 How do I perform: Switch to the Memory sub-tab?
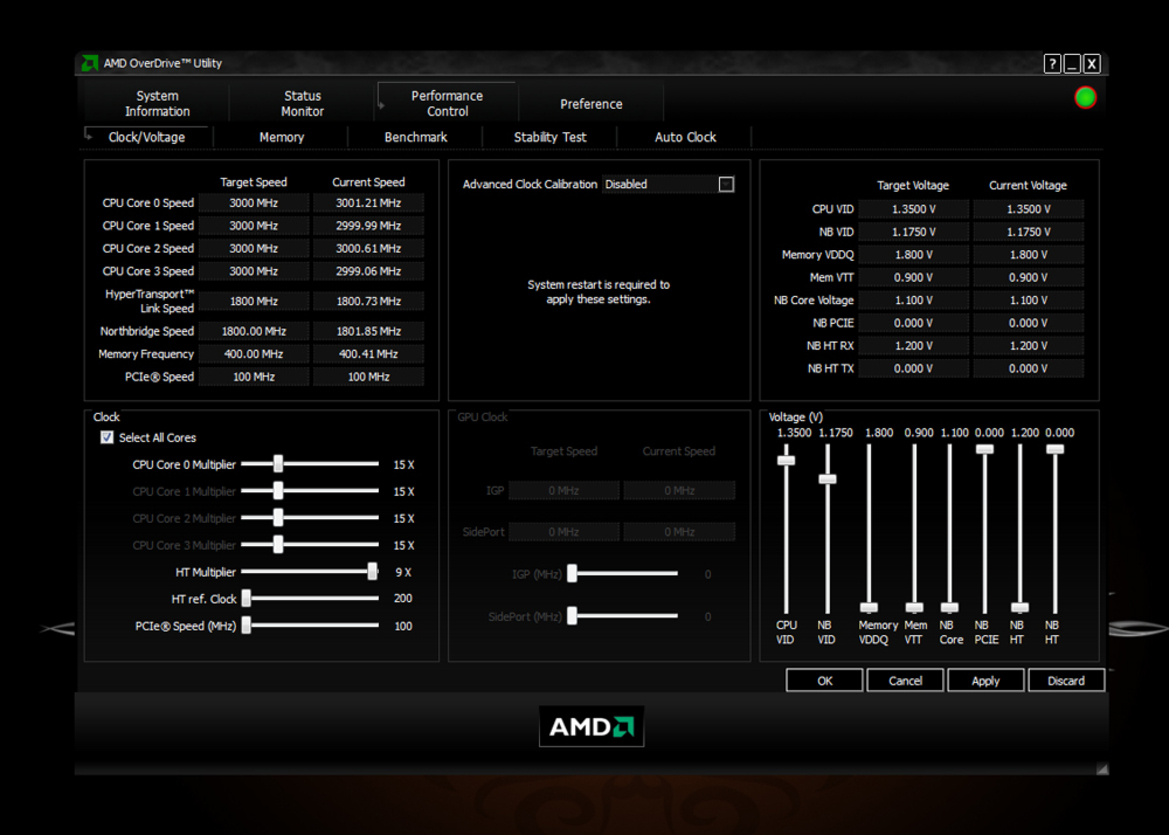282,137
